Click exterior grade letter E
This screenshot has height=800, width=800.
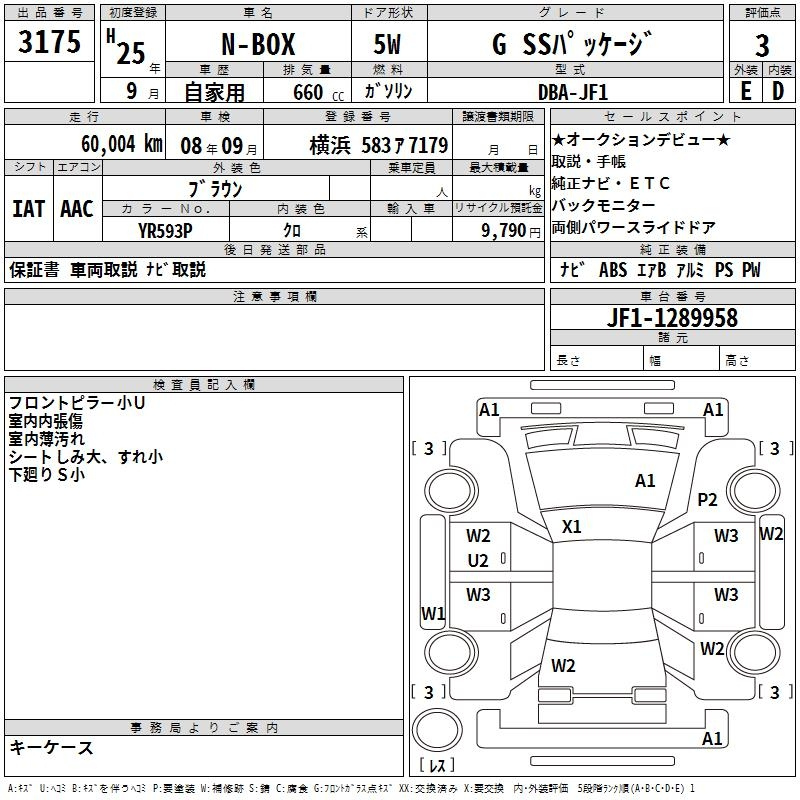click(745, 91)
